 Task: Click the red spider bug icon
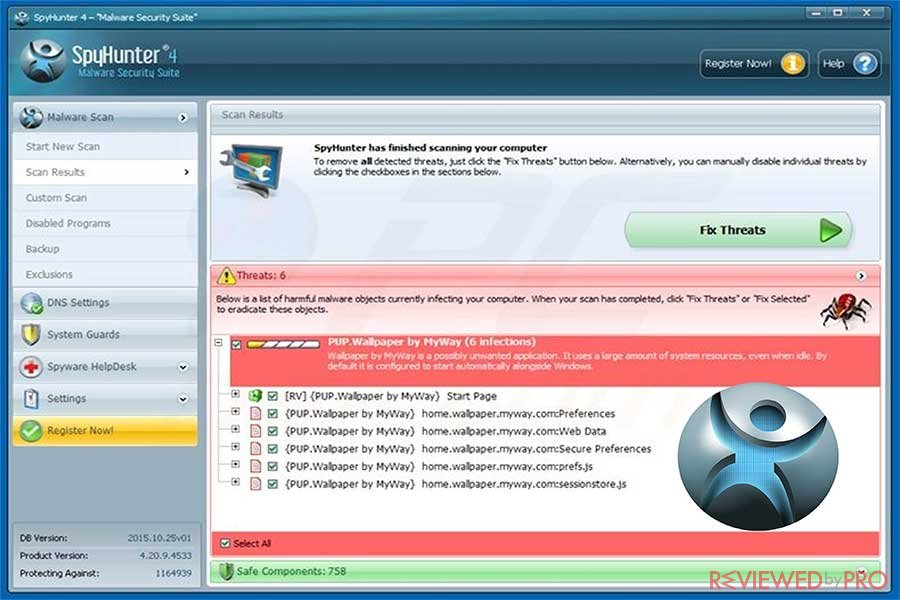[x=845, y=310]
